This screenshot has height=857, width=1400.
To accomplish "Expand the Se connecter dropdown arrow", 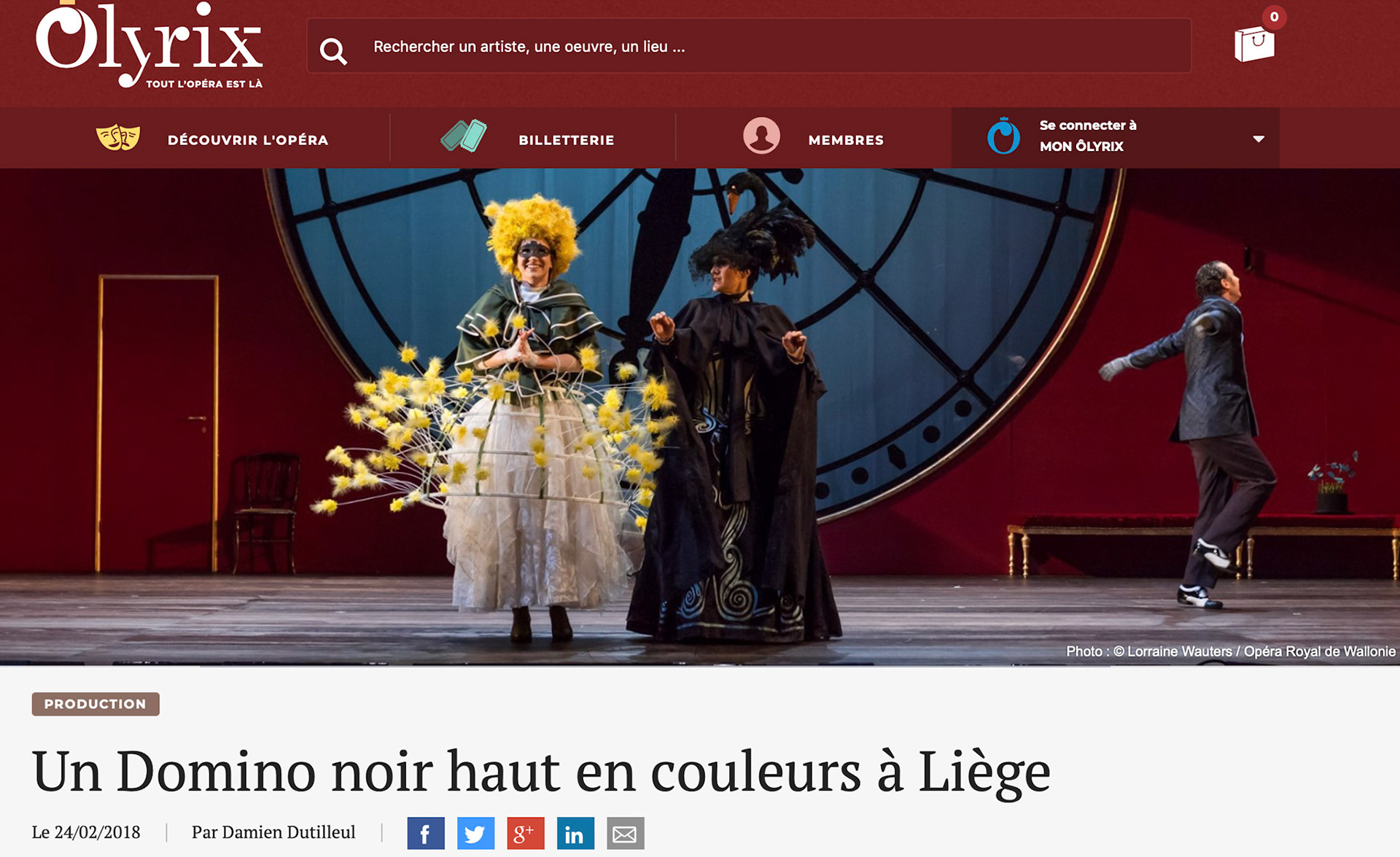I will coord(1259,139).
